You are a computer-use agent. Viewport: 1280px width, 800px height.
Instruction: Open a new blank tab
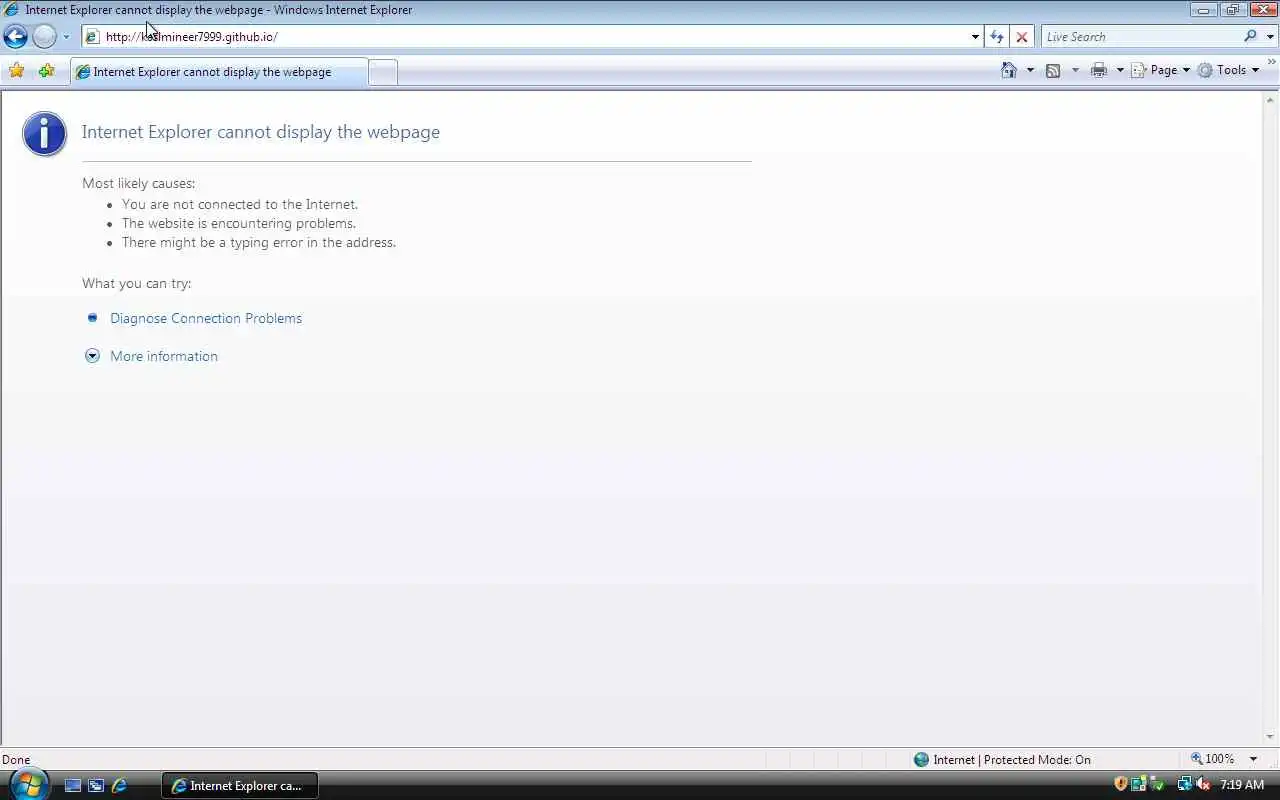click(383, 72)
